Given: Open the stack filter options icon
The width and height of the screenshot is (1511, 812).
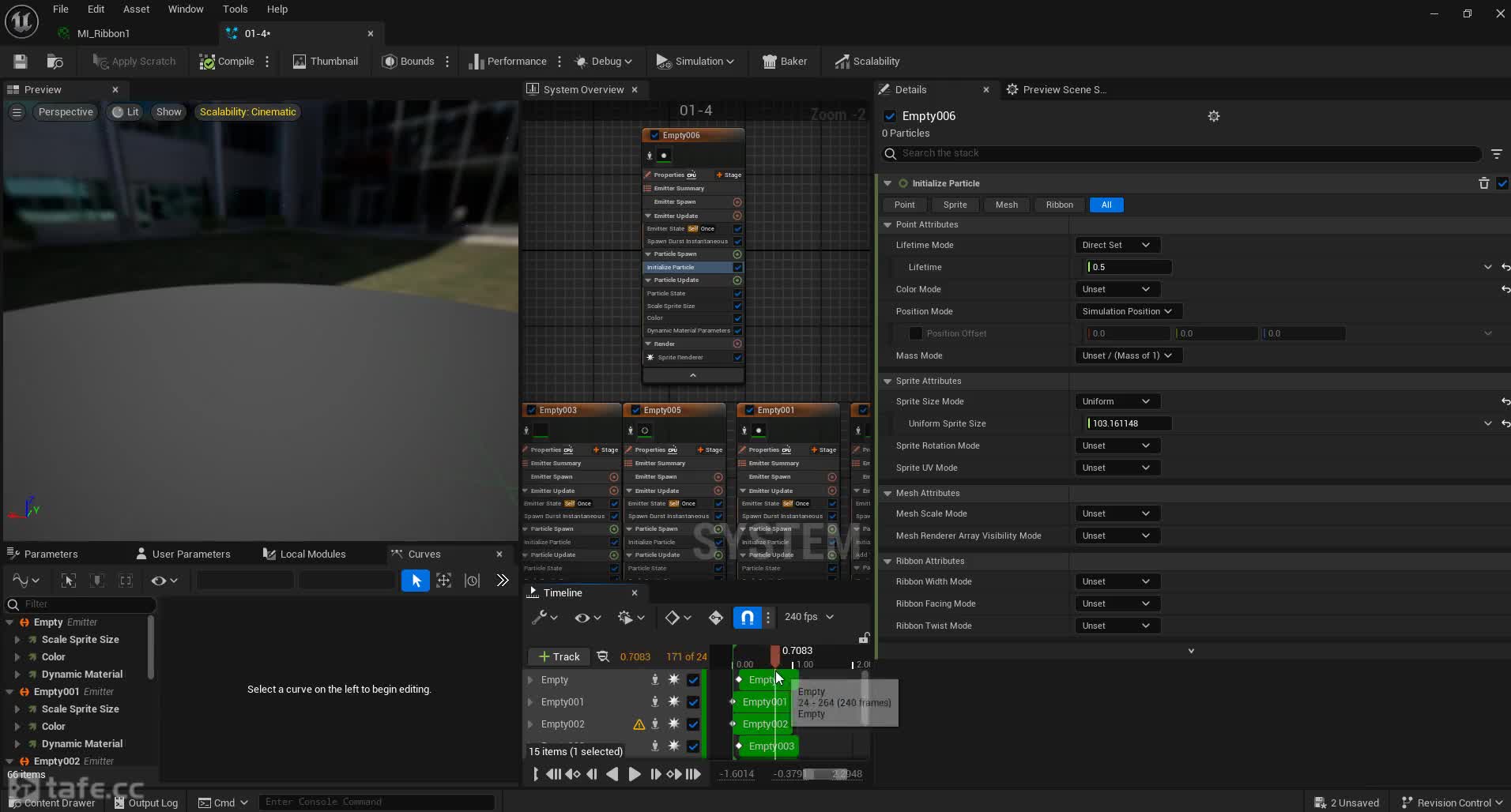Looking at the screenshot, I should pos(1496,153).
